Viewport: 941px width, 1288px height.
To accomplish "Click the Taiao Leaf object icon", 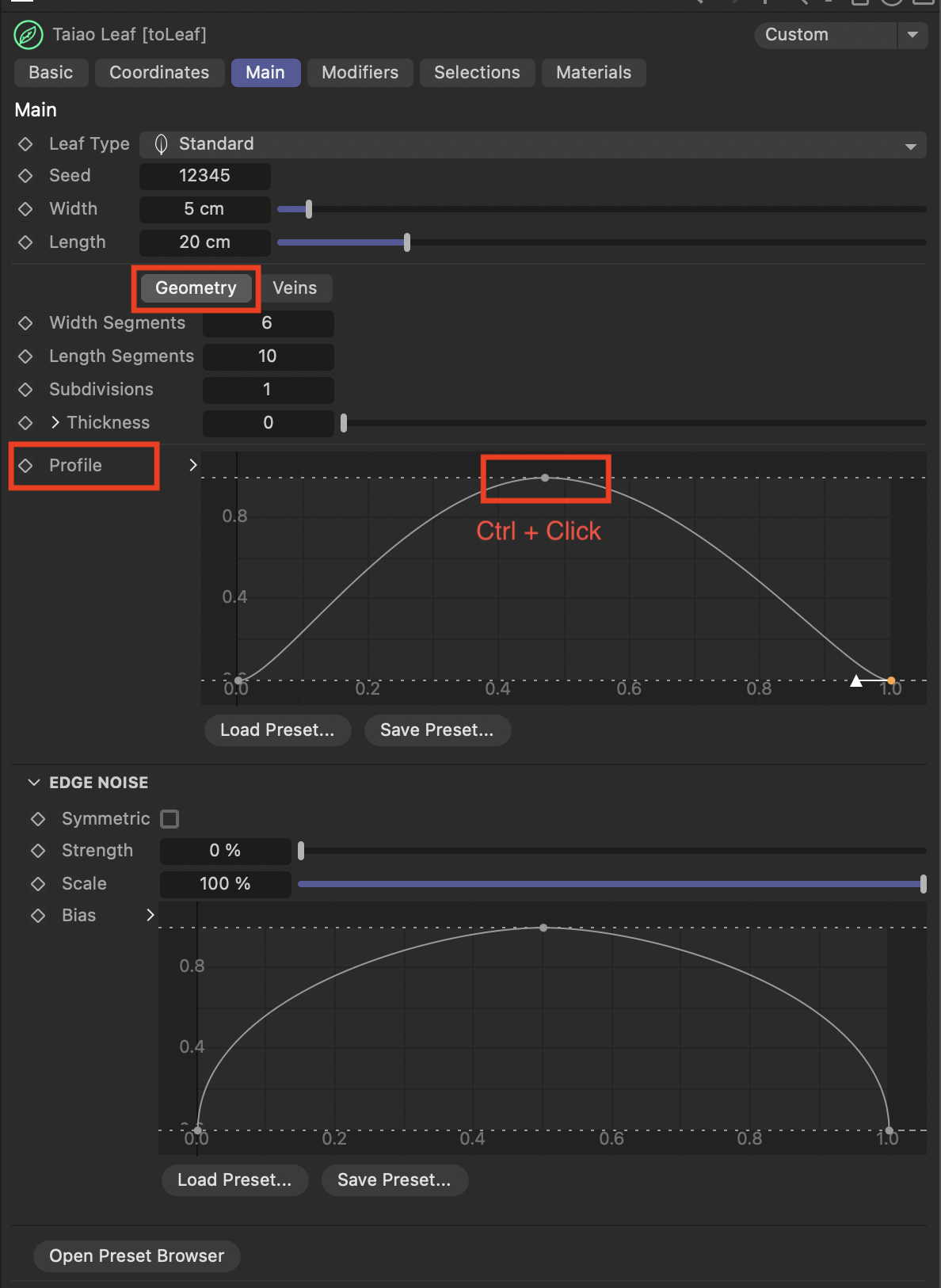I will (x=28, y=35).
